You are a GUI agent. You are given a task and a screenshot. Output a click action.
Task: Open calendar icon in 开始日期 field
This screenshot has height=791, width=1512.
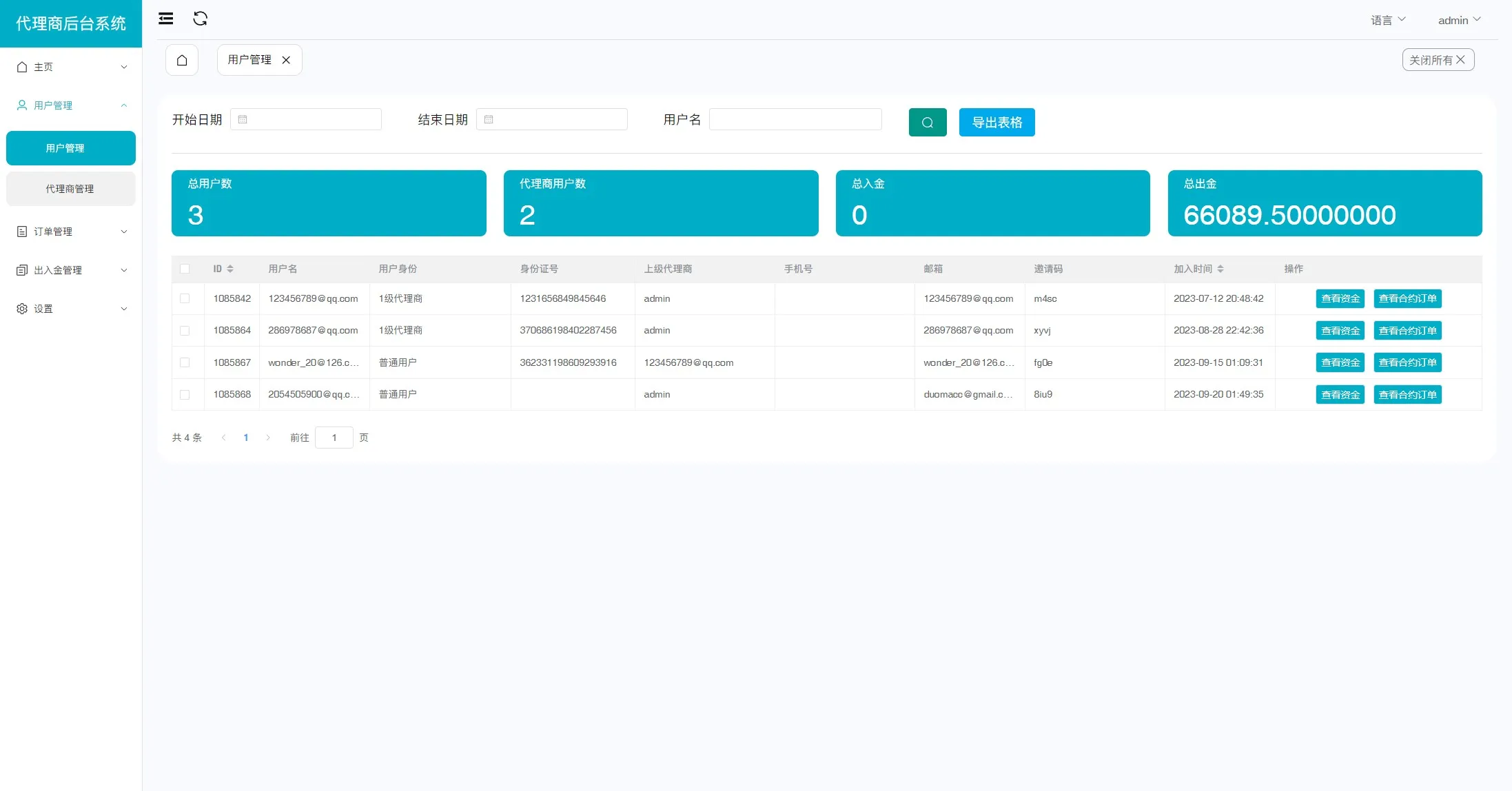[243, 119]
